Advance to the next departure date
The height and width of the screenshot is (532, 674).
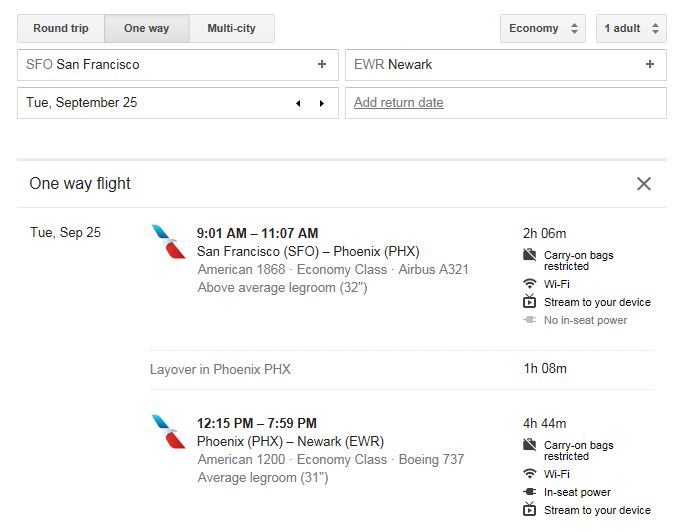click(x=322, y=103)
